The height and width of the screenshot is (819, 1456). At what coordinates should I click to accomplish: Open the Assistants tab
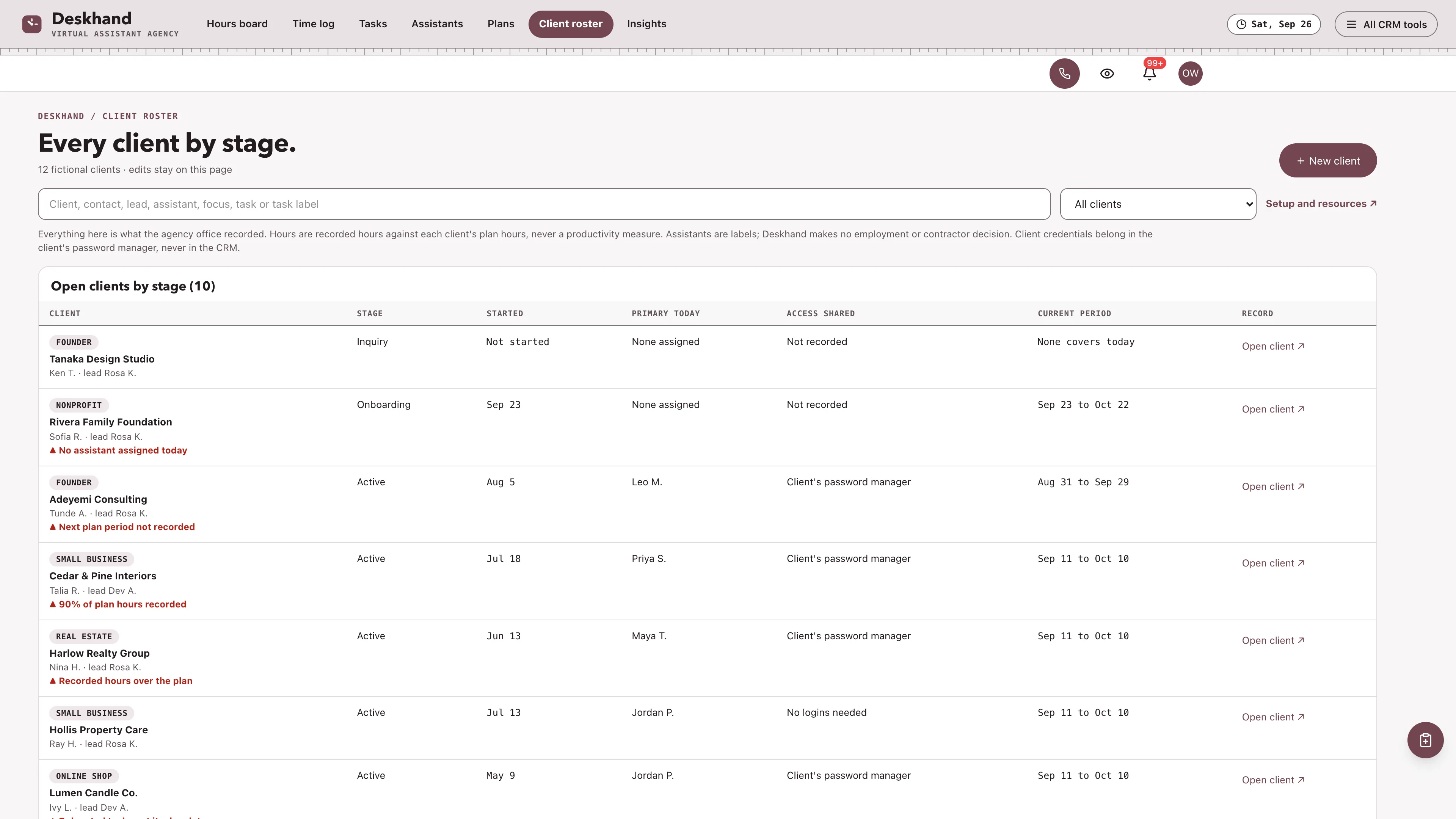[437, 24]
